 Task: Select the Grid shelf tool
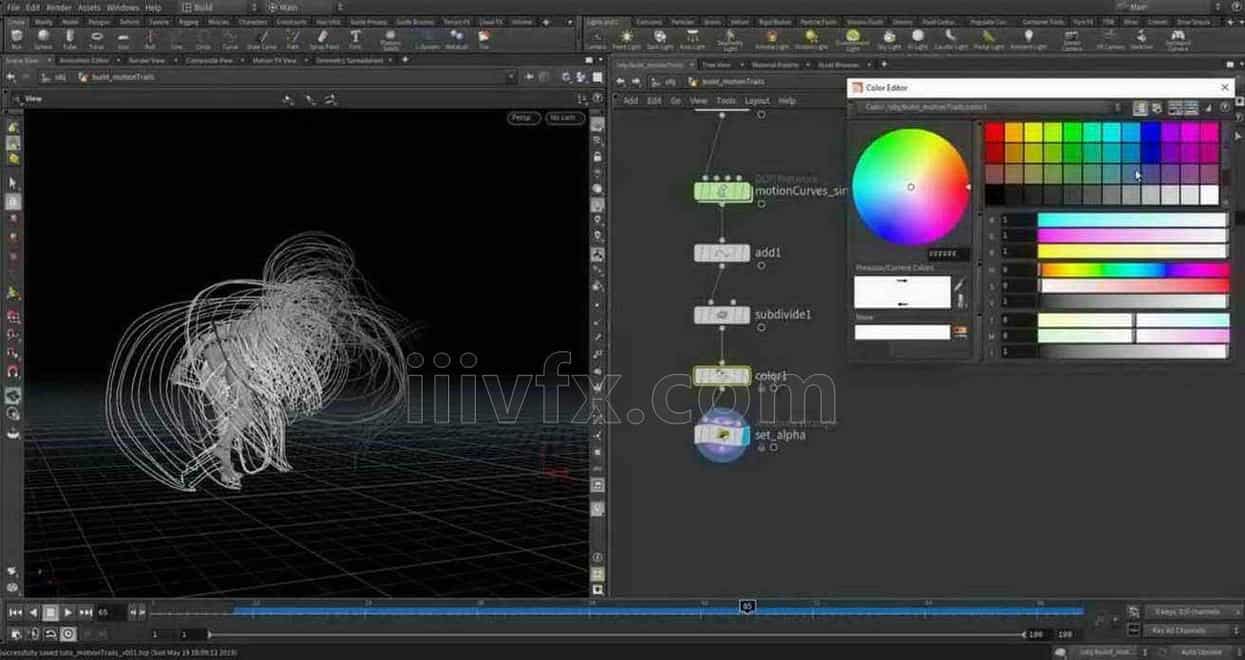pyautogui.click(x=123, y=39)
